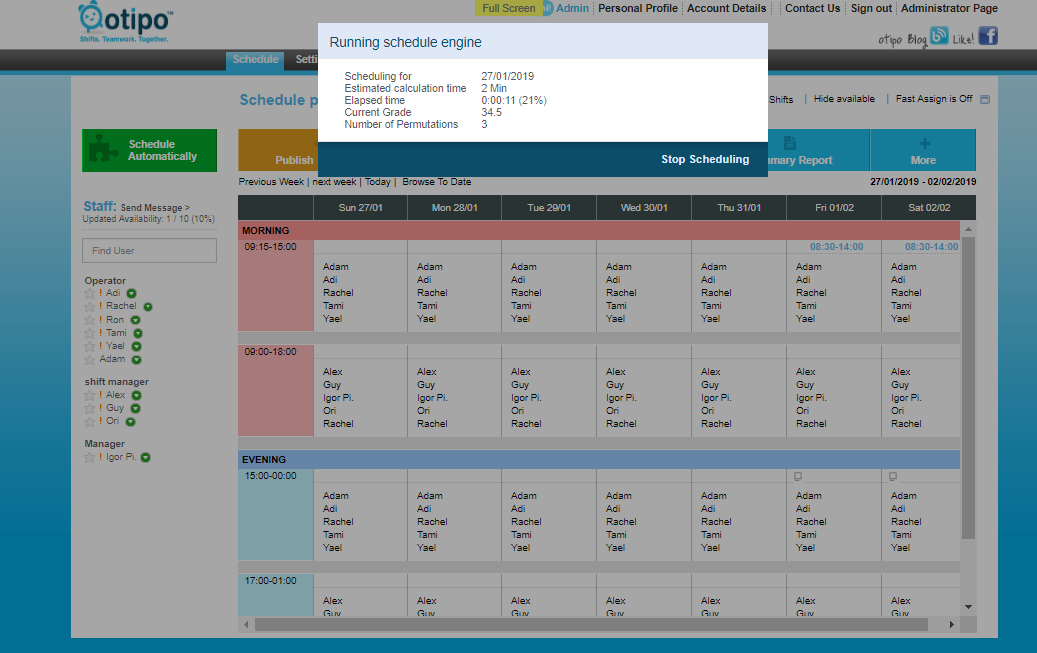The width and height of the screenshot is (1037, 653).
Task: Expand the green dropdown arrow for Rachel
Action: click(147, 307)
